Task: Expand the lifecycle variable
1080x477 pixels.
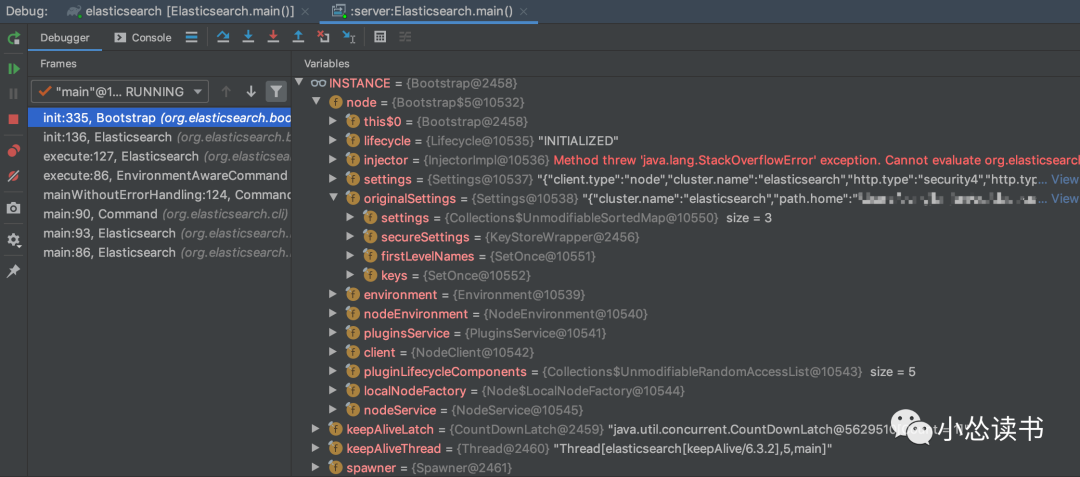Action: (333, 140)
